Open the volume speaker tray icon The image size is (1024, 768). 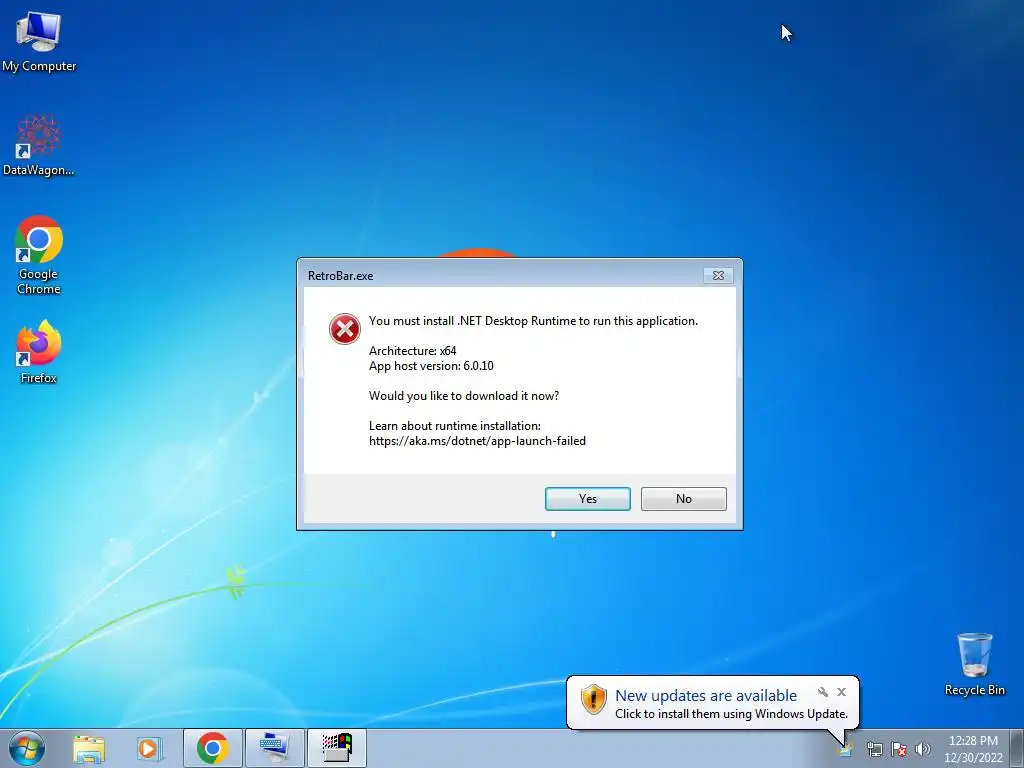pos(923,750)
